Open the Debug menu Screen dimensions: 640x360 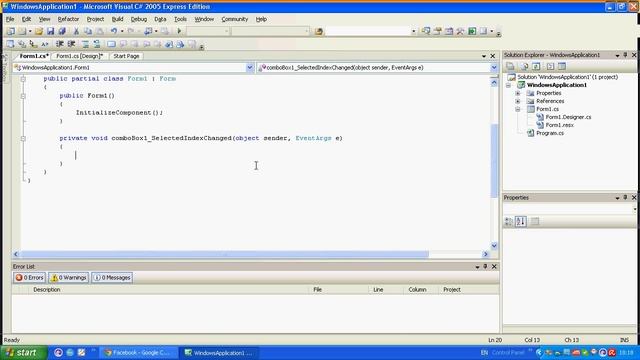(x=139, y=19)
